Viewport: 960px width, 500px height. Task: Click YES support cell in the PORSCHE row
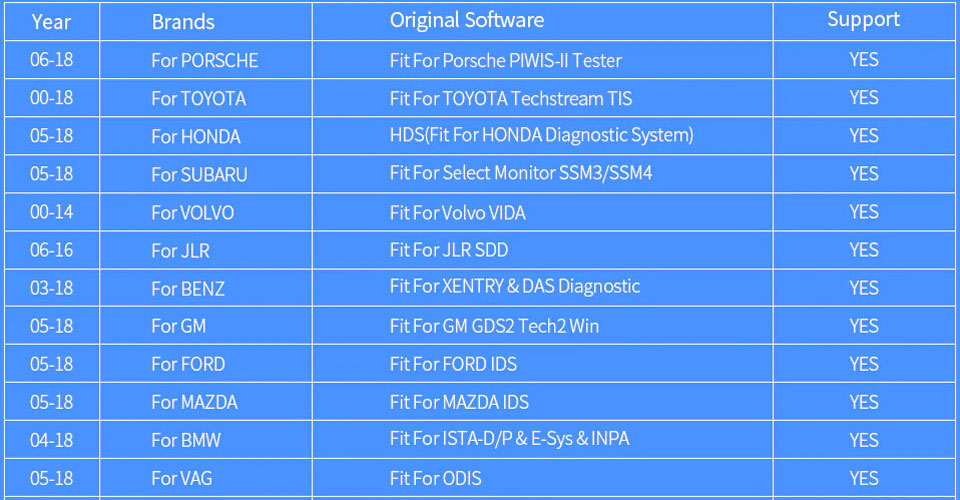click(x=863, y=60)
